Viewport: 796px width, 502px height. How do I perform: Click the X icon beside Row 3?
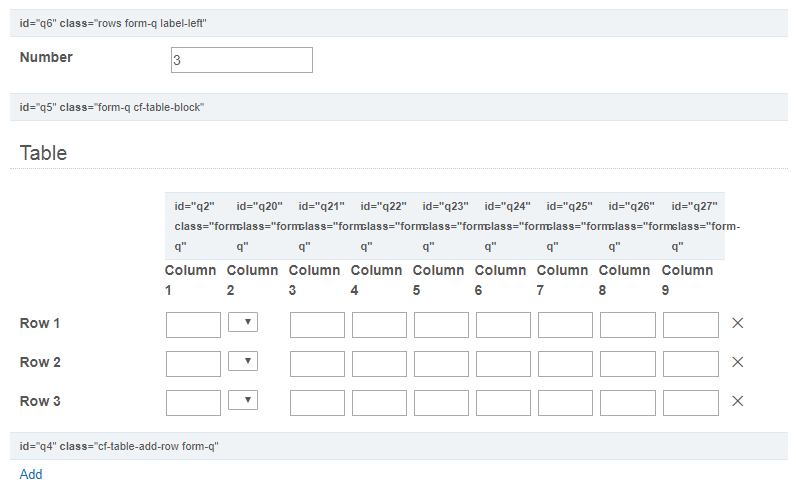click(x=738, y=401)
